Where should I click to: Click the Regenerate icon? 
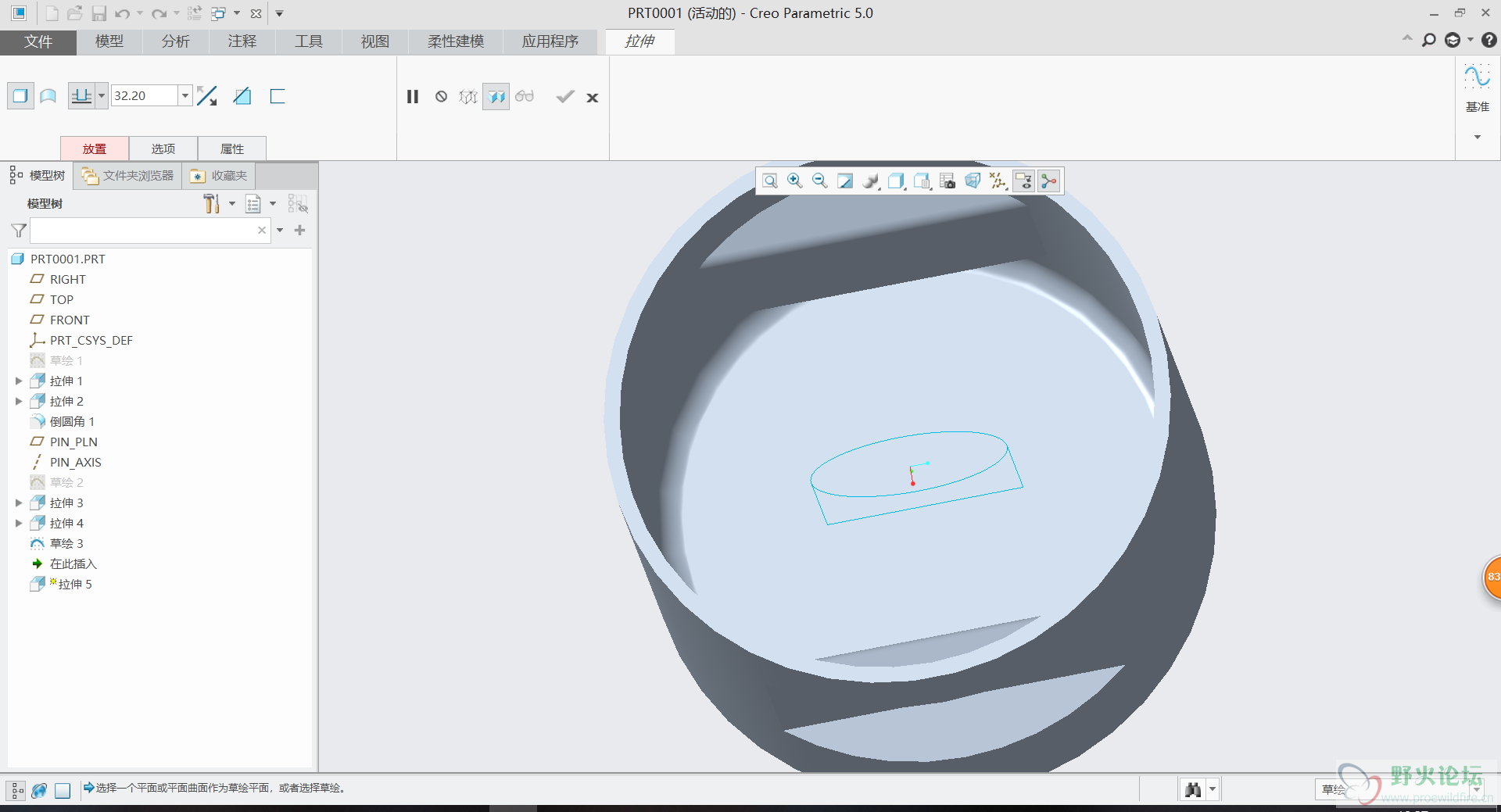tap(195, 13)
